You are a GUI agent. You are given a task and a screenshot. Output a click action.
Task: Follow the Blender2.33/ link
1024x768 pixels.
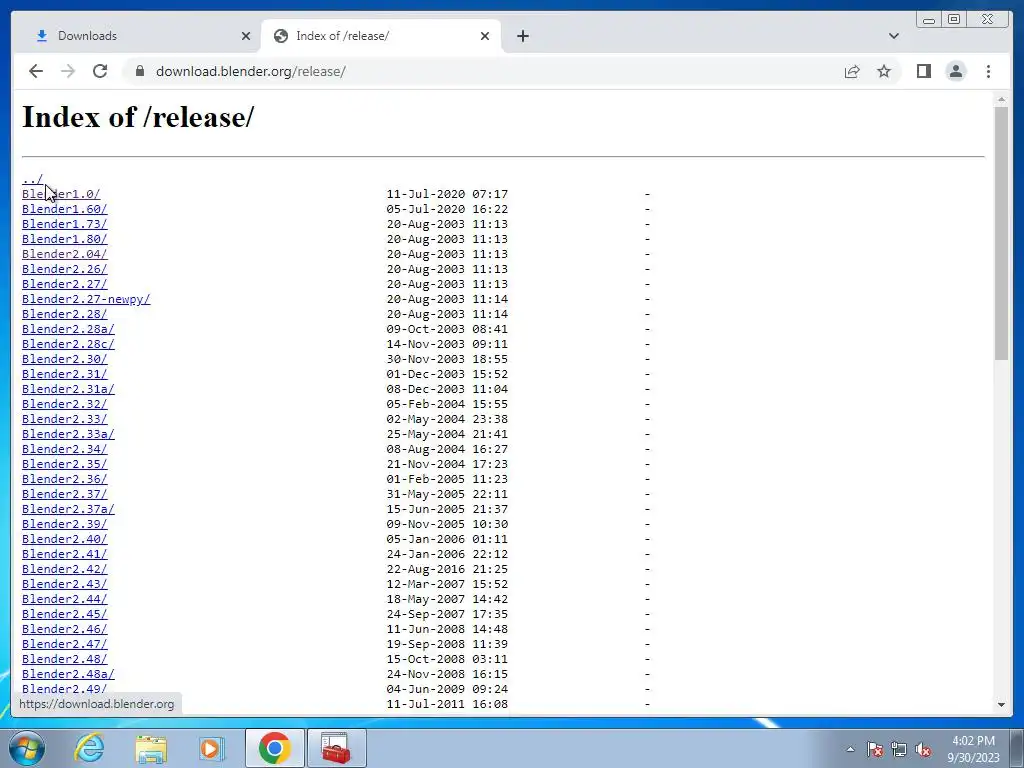pyautogui.click(x=64, y=419)
